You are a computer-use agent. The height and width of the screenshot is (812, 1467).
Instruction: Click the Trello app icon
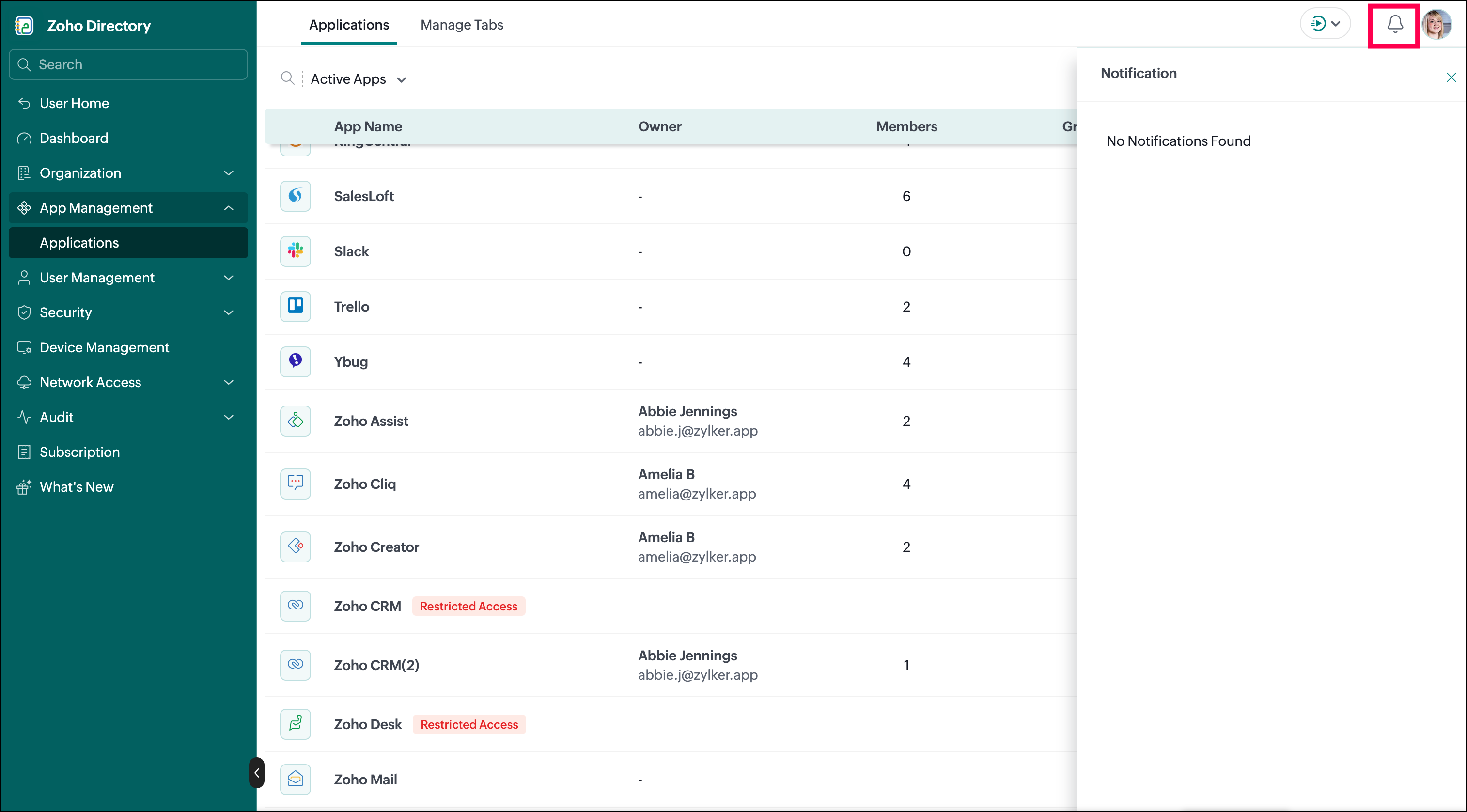[295, 306]
